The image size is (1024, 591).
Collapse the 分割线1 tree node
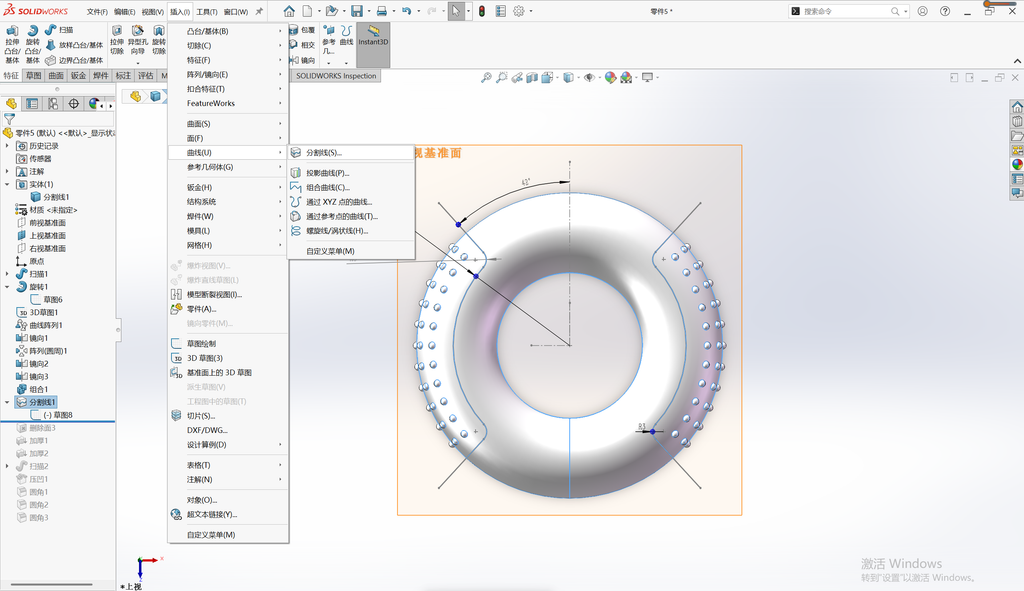[x=7, y=402]
